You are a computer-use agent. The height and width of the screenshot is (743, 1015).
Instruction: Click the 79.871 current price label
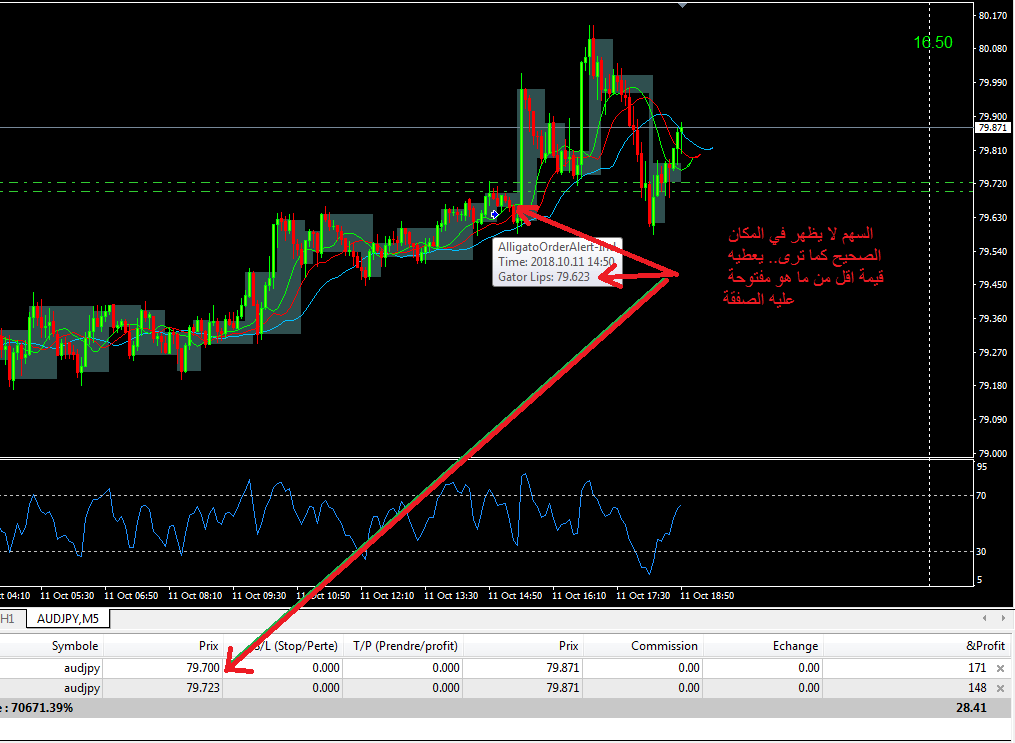[993, 128]
